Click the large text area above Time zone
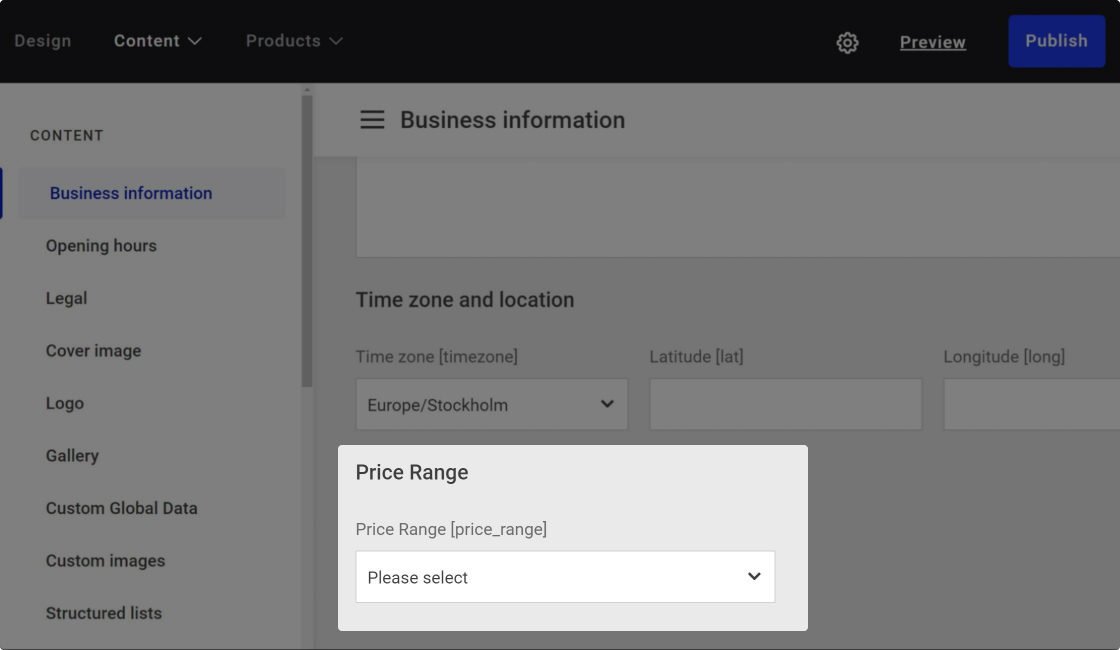The image size is (1120, 650). (738, 207)
